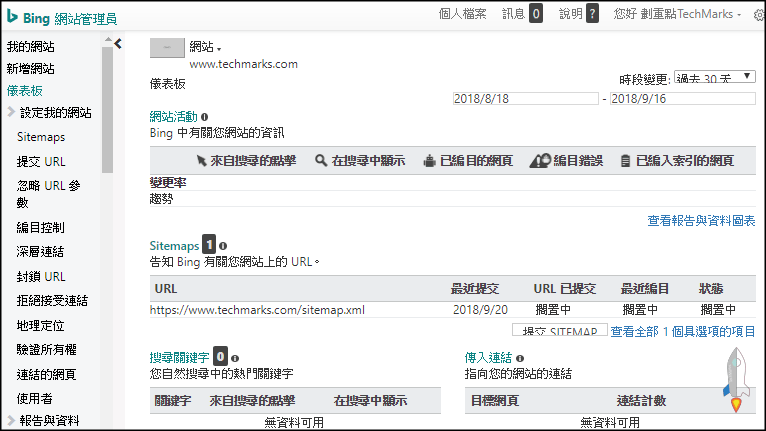Image resolution: width=766 pixels, height=431 pixels.
Task: Click the spider icon for 已編目的網頁
Action: 429,161
